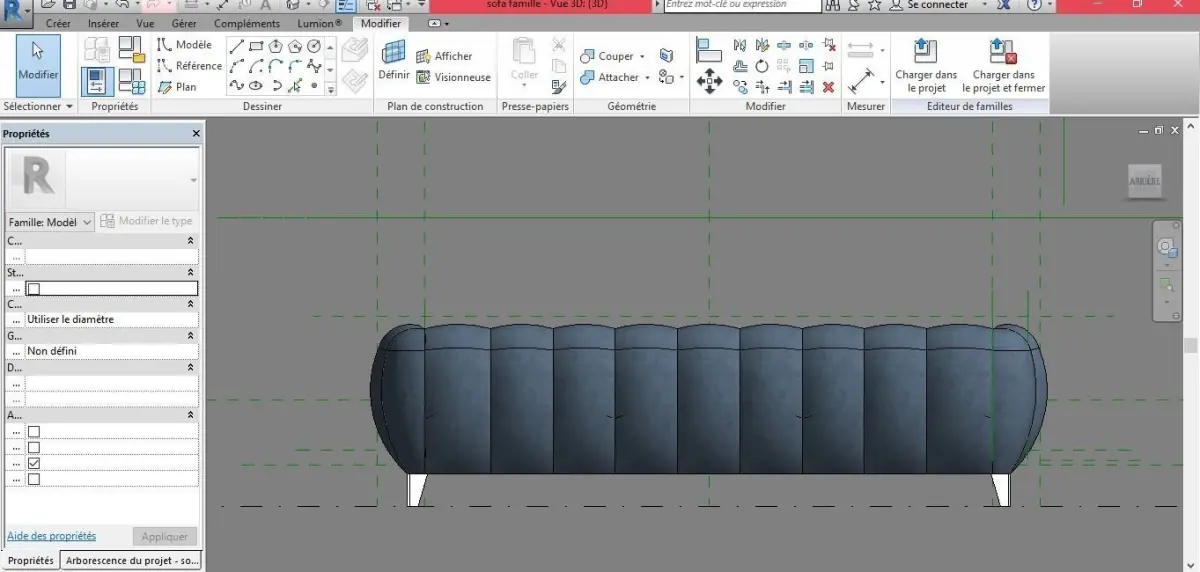Select the Modèle line tool
1200x572 pixels.
pos(184,45)
